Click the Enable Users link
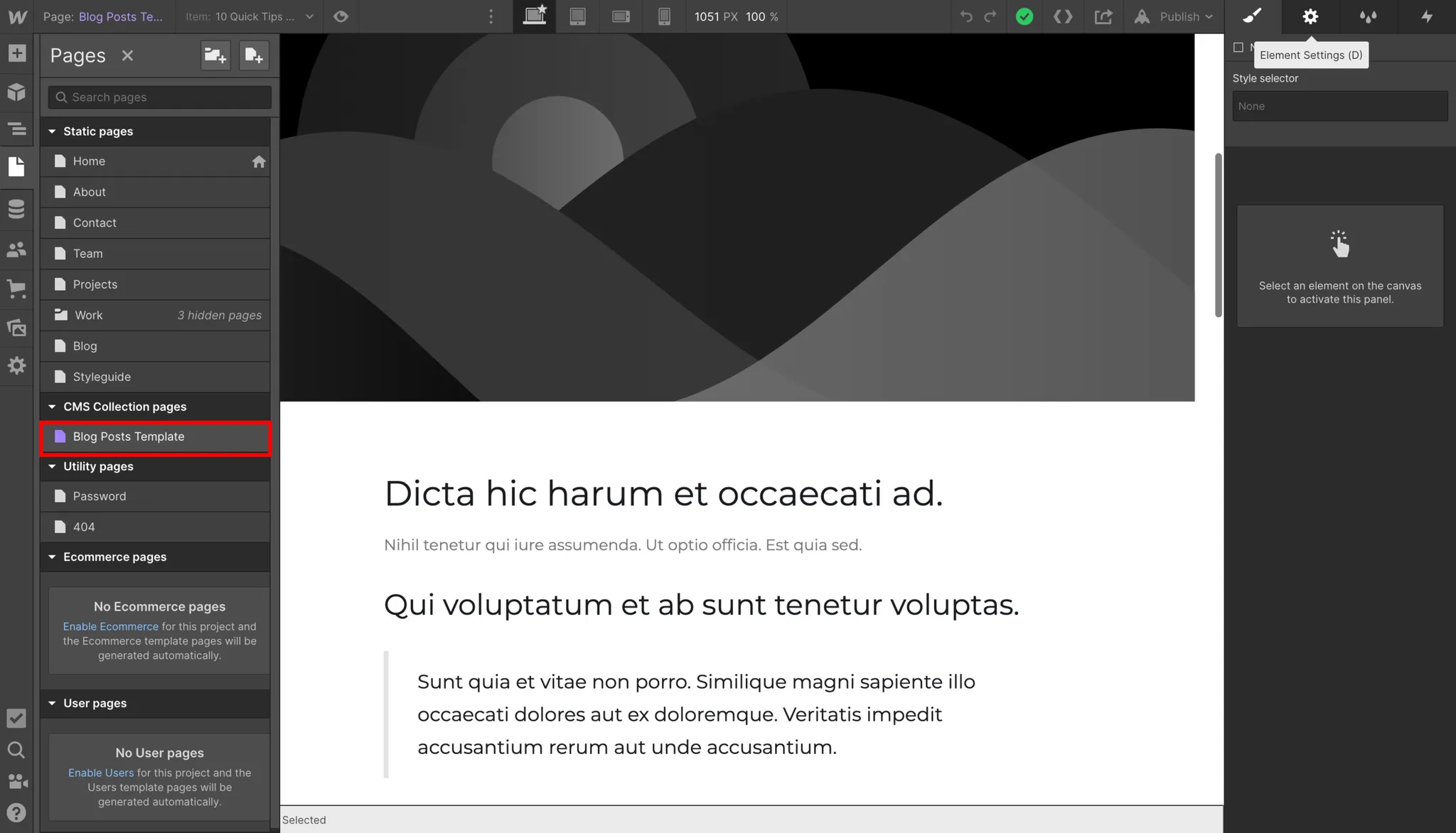 tap(100, 773)
